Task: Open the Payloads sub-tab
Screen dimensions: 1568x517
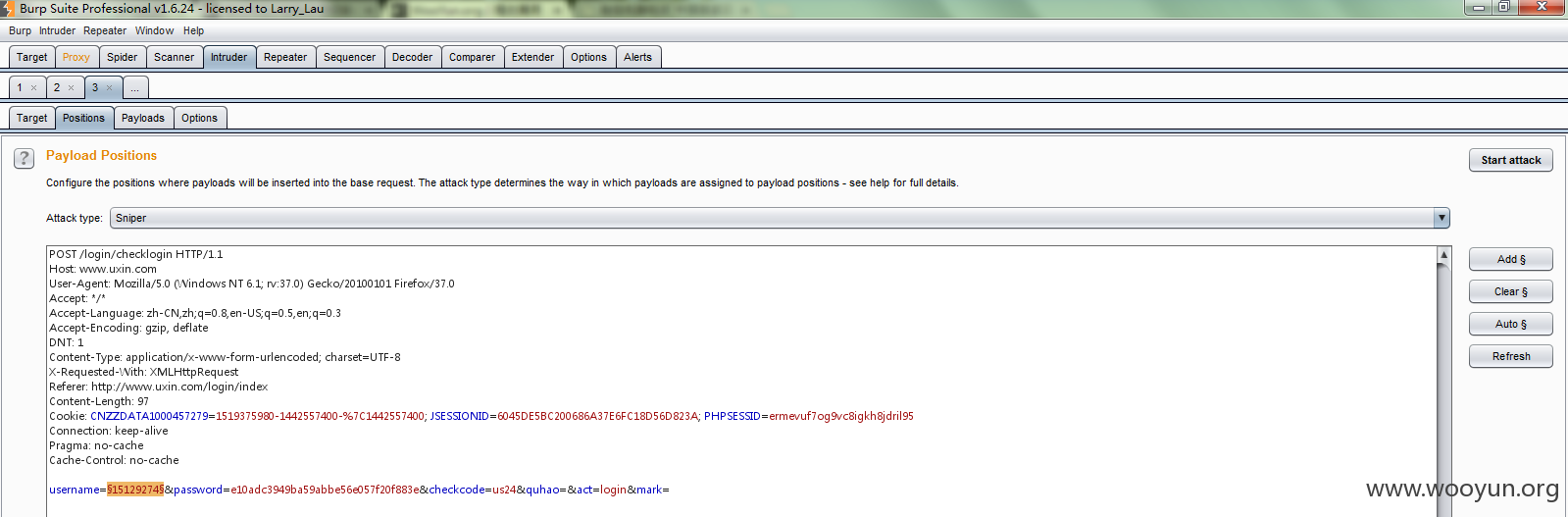Action: 143,118
